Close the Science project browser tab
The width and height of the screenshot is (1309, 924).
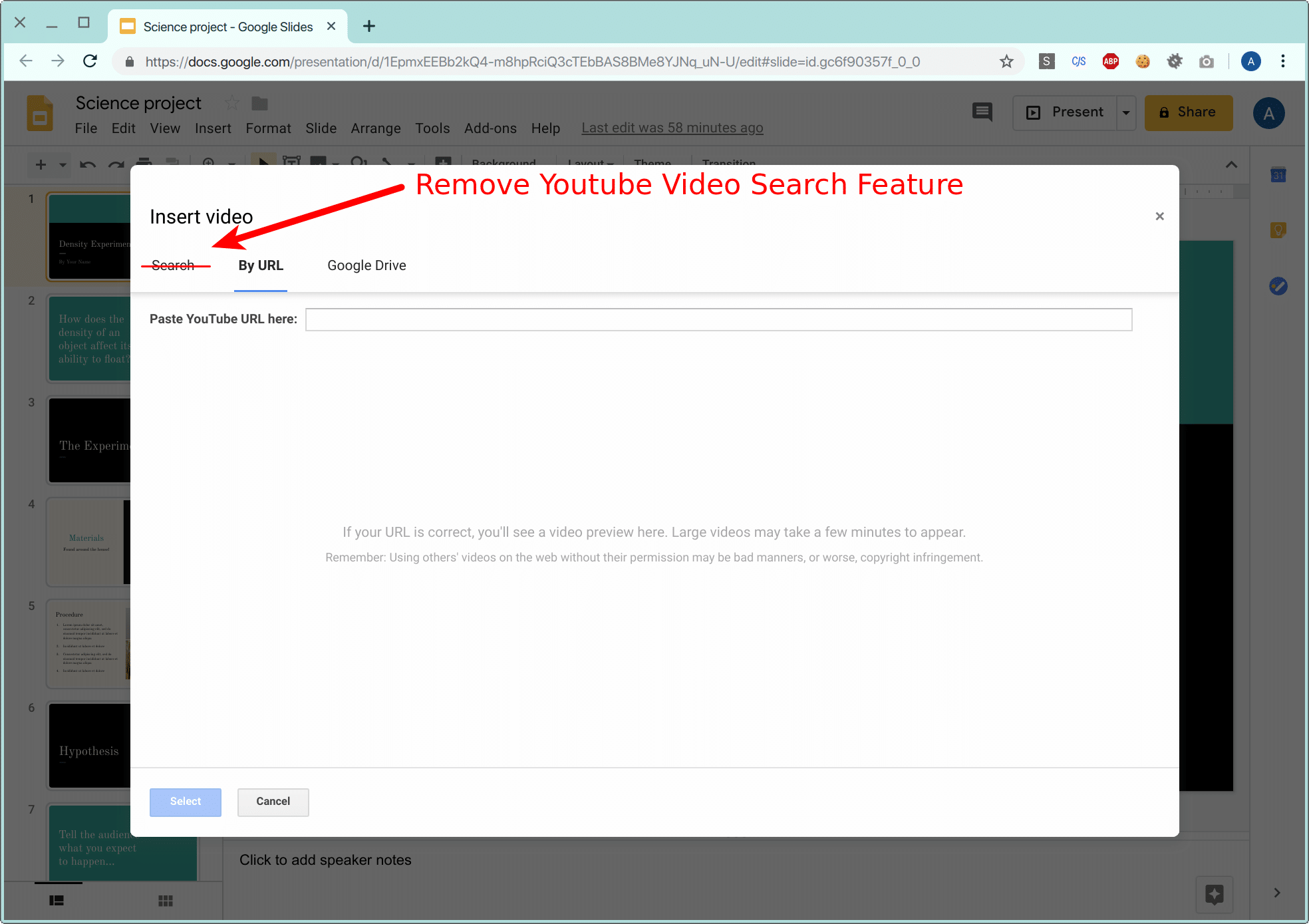331,26
